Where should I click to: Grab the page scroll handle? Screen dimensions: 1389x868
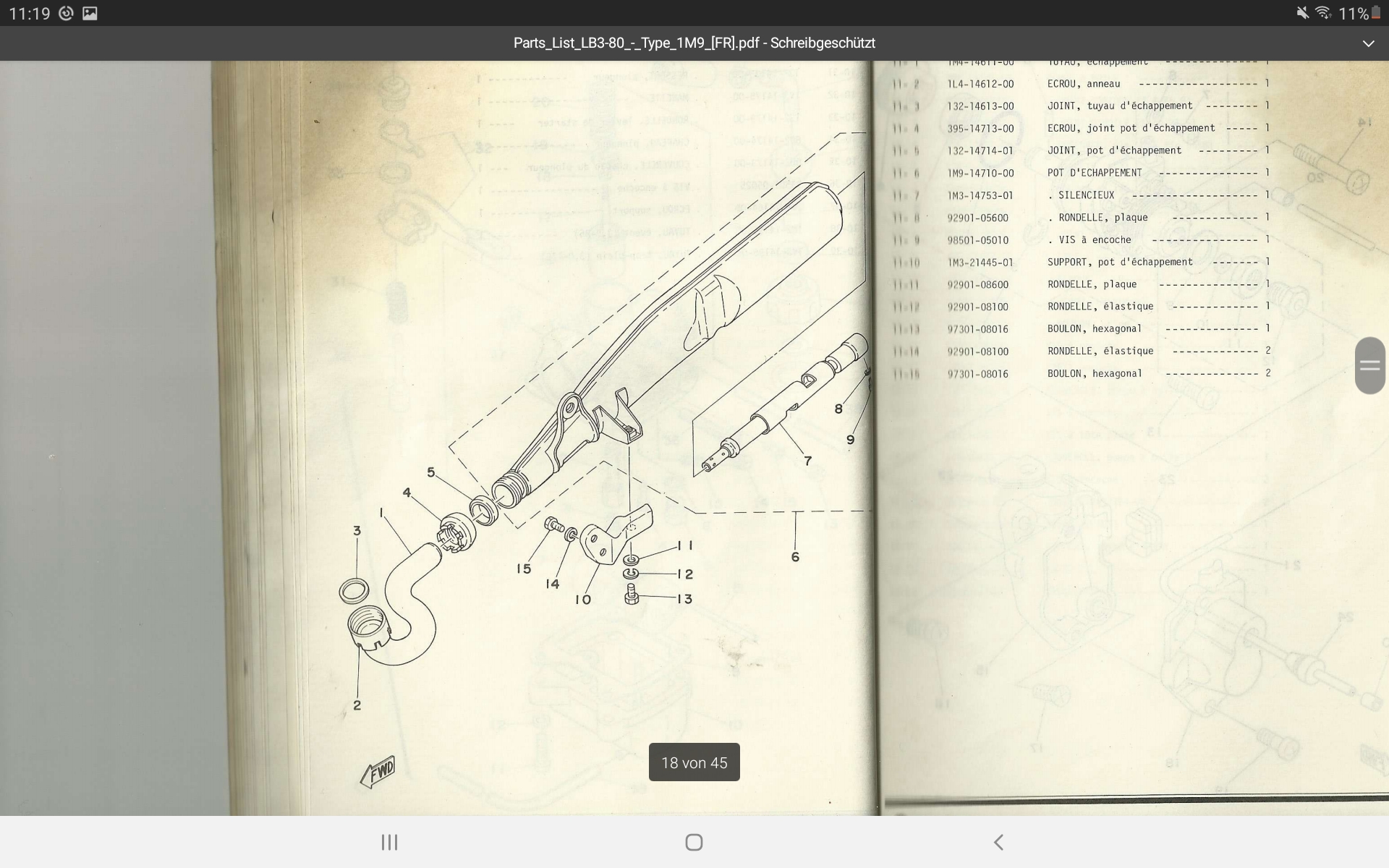pos(1369,365)
